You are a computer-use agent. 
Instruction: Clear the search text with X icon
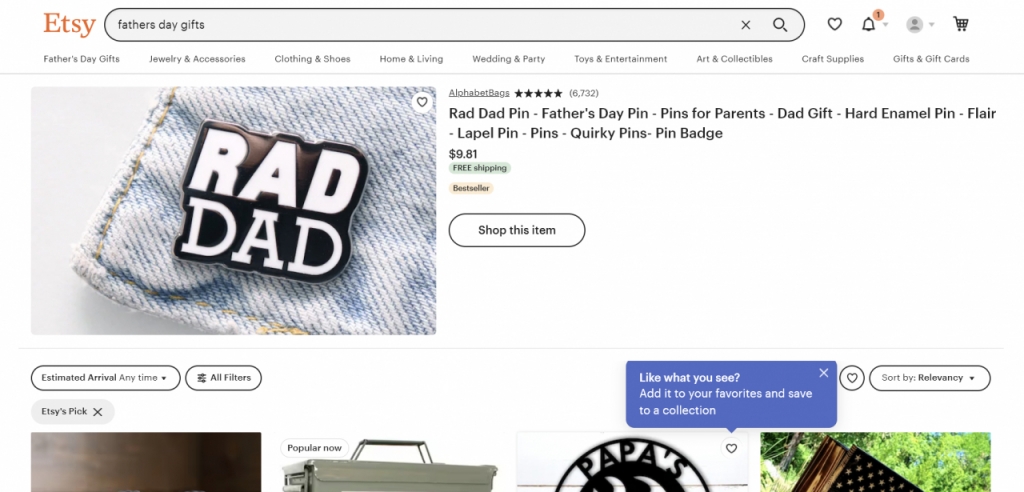(746, 25)
